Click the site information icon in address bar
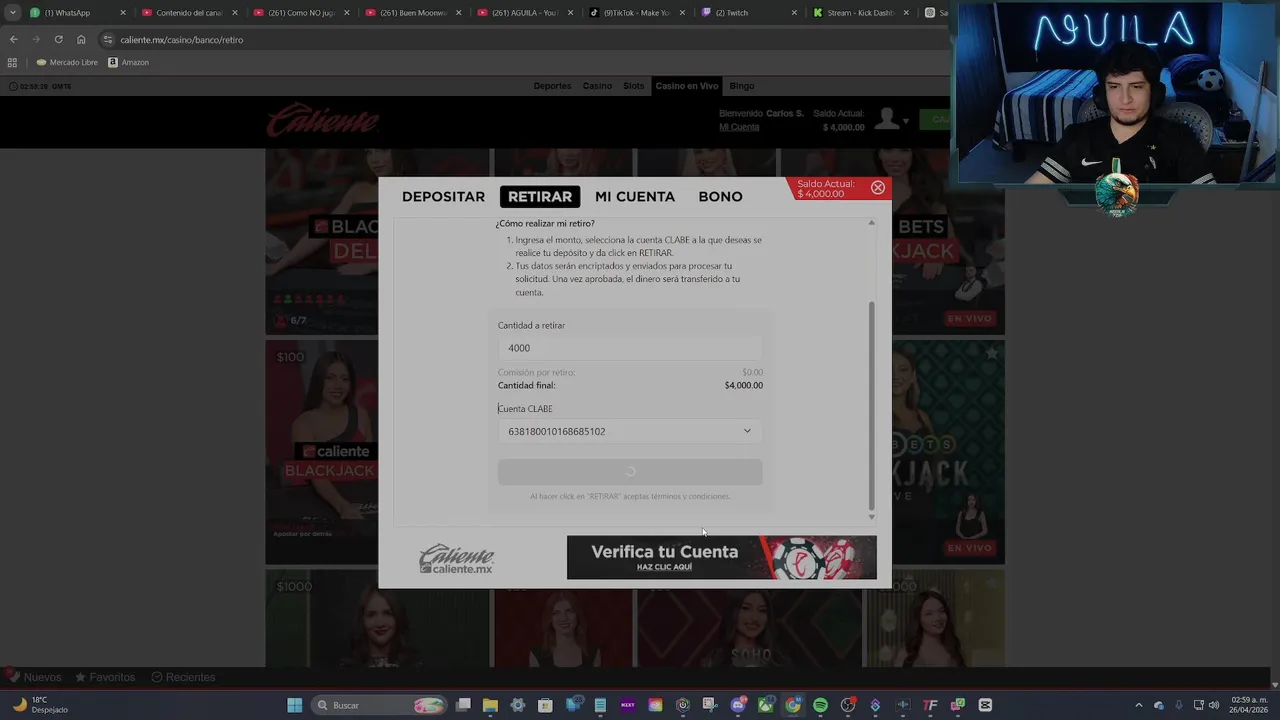 pos(108,40)
